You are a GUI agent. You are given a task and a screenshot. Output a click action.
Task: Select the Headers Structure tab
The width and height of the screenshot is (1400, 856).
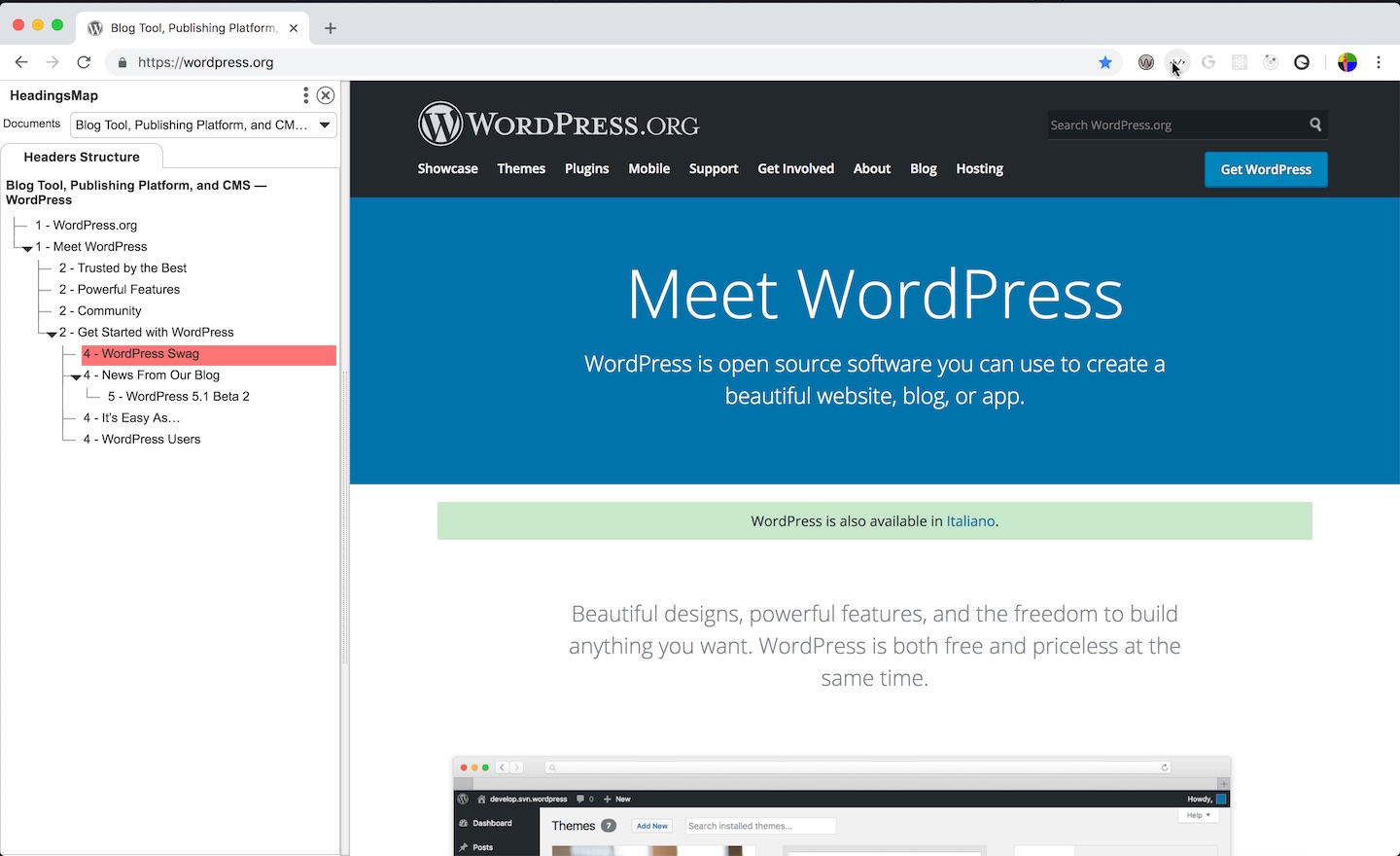pos(82,157)
